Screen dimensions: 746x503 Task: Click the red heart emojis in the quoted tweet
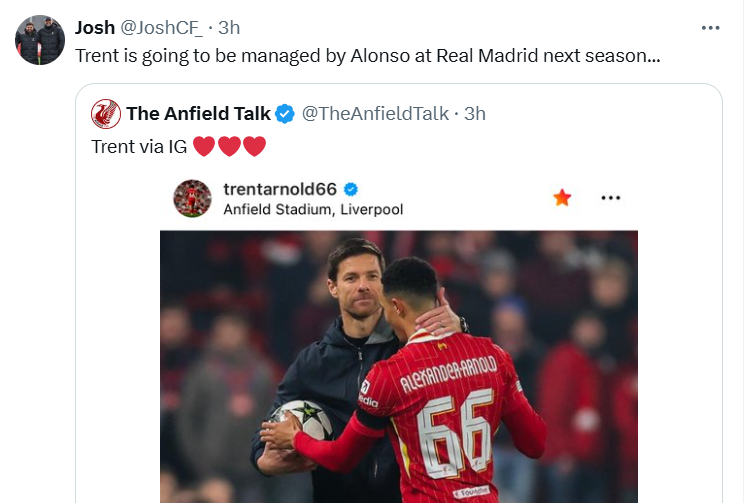[x=229, y=146]
